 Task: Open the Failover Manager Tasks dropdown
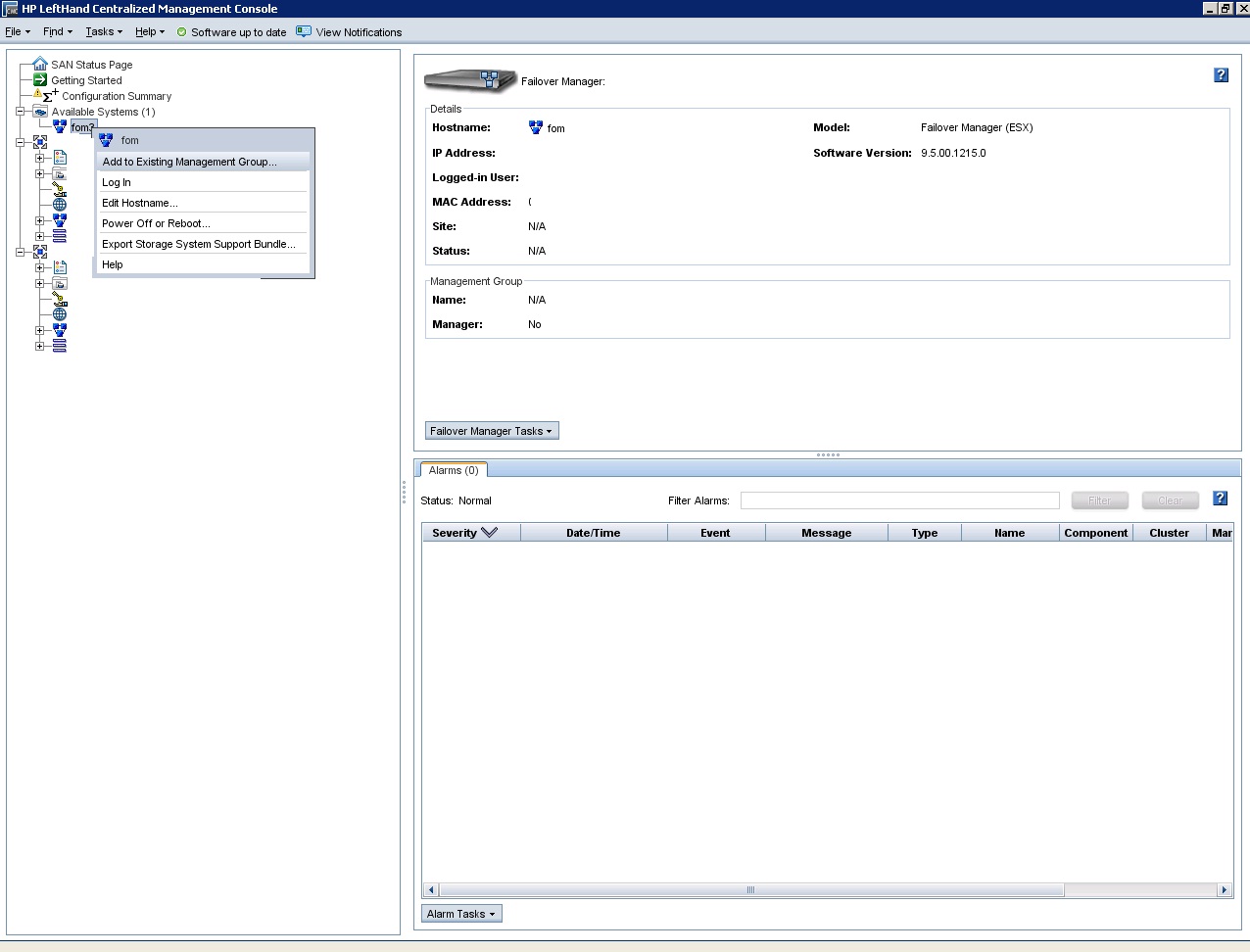pyautogui.click(x=492, y=431)
